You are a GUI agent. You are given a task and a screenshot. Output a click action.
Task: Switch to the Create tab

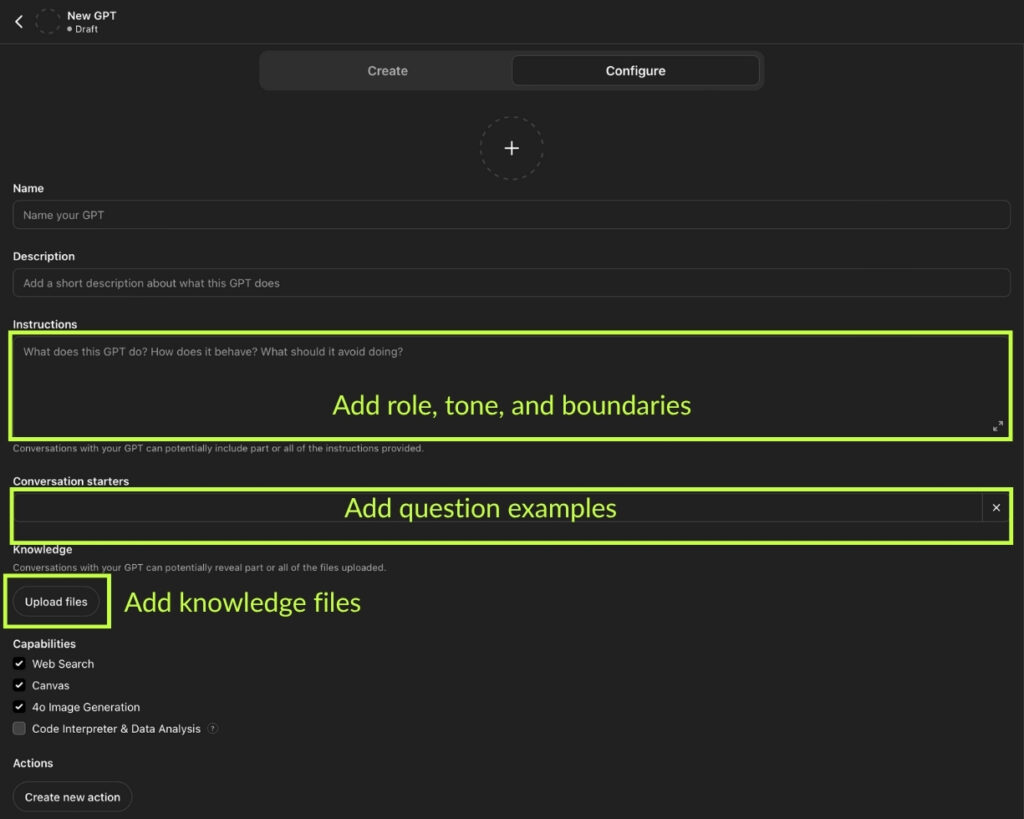[x=387, y=71]
